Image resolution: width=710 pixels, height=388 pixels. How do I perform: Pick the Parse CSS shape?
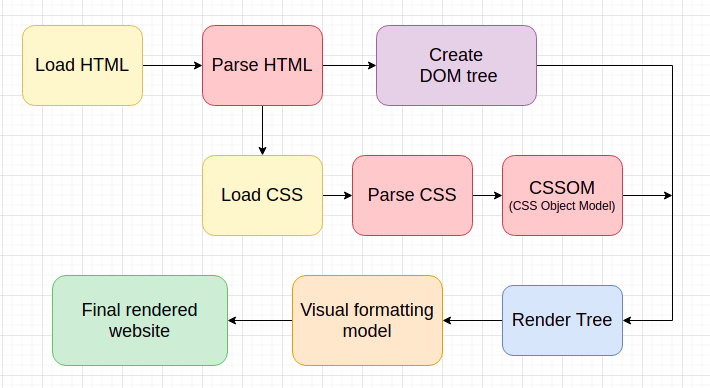pos(413,195)
